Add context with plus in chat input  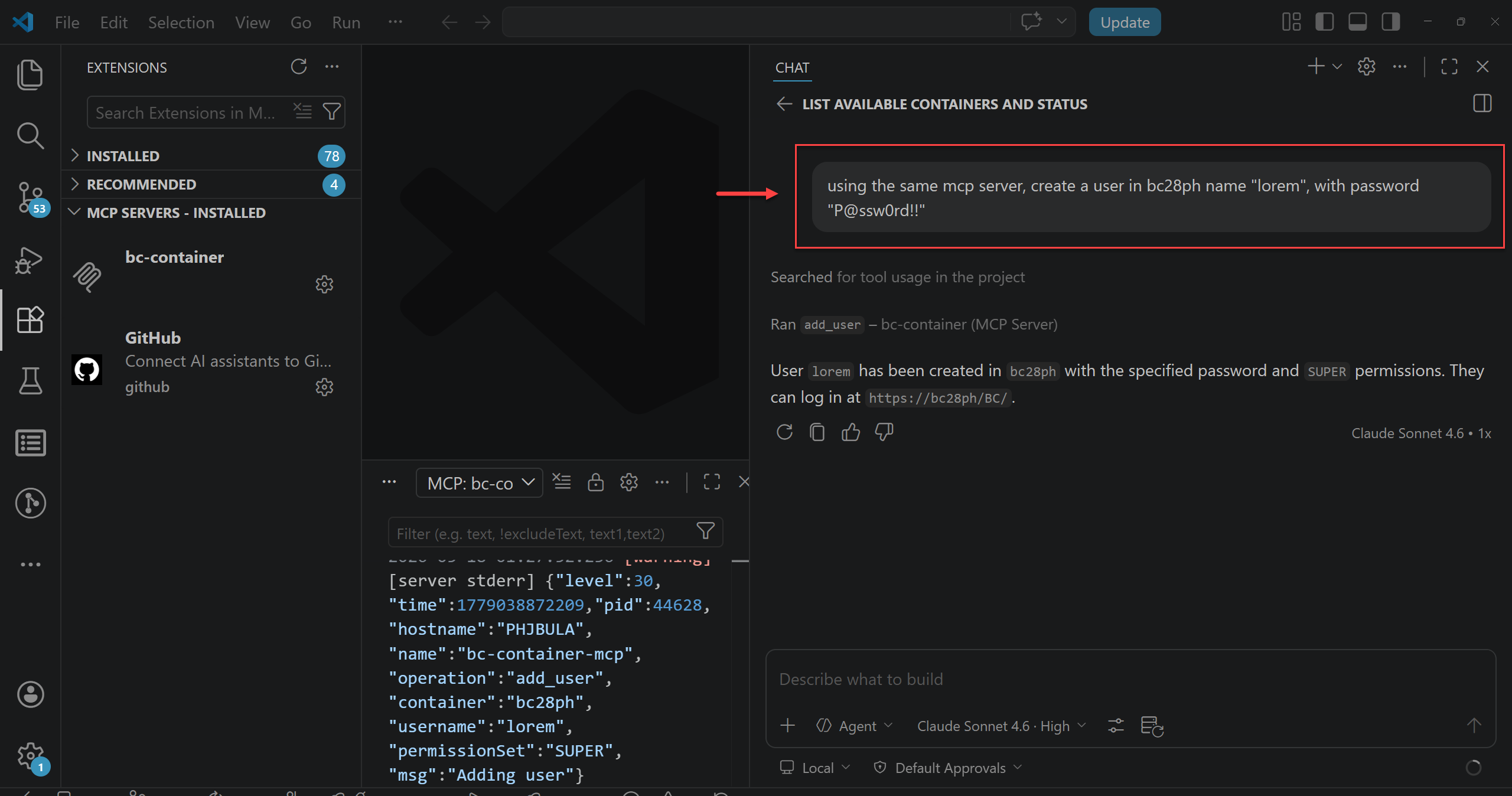788,725
